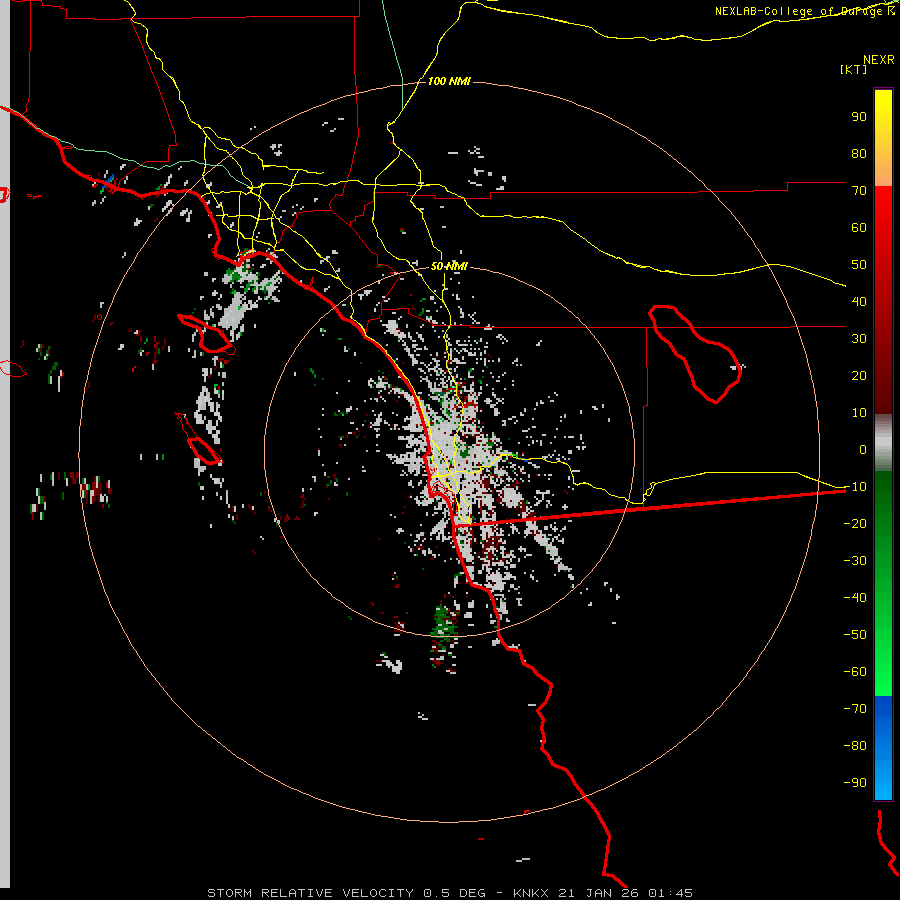The image size is (900, 900).
Task: Click the [KT] units label above the scale
Action: (853, 69)
